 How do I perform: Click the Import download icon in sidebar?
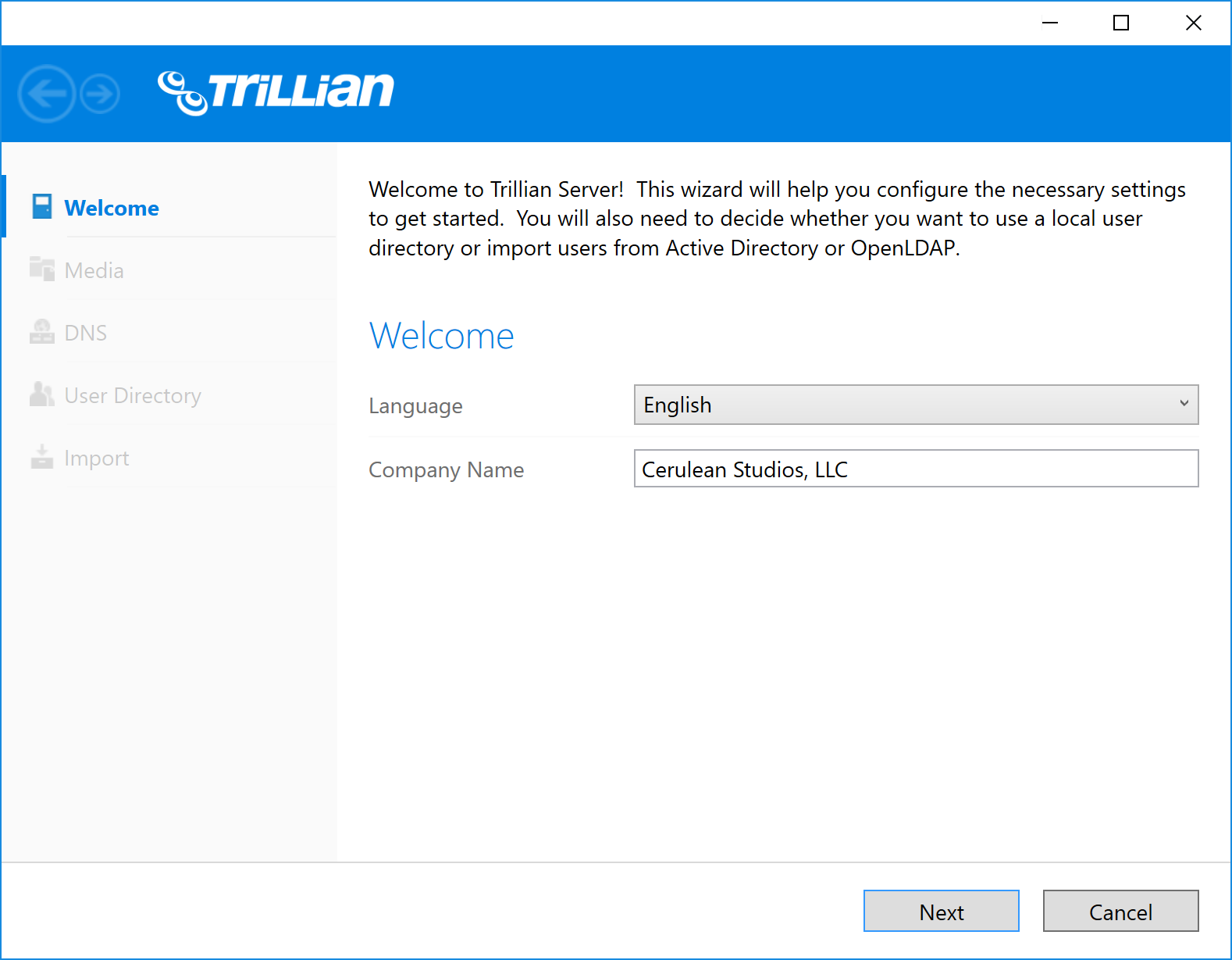(x=42, y=457)
